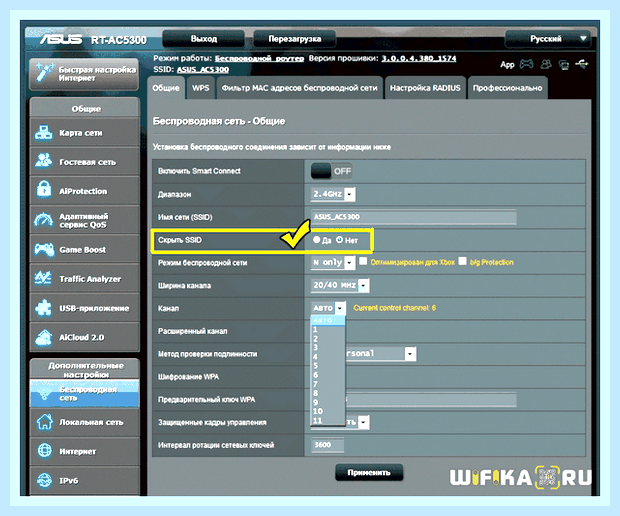Open the Русский language dropdown
Screen dimensions: 620x516
pyautogui.click(x=548, y=39)
